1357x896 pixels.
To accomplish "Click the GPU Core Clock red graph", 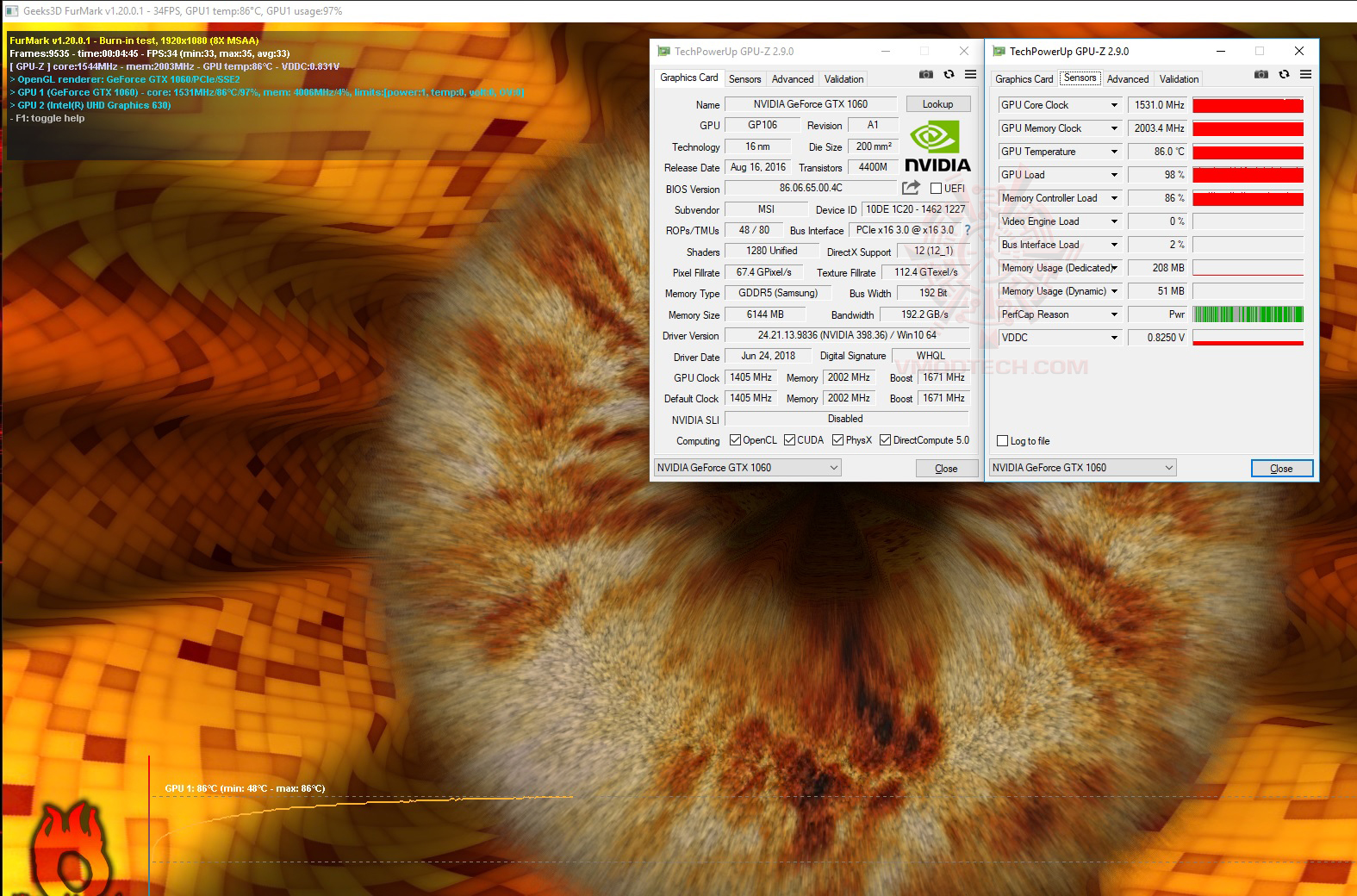I will coord(1248,105).
